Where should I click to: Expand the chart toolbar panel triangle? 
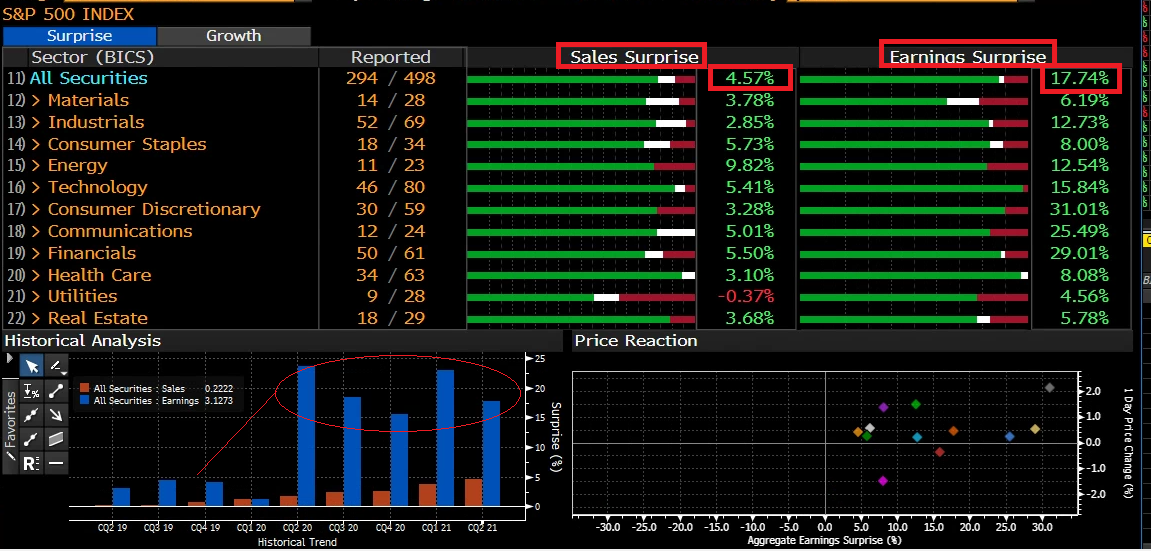[10, 357]
